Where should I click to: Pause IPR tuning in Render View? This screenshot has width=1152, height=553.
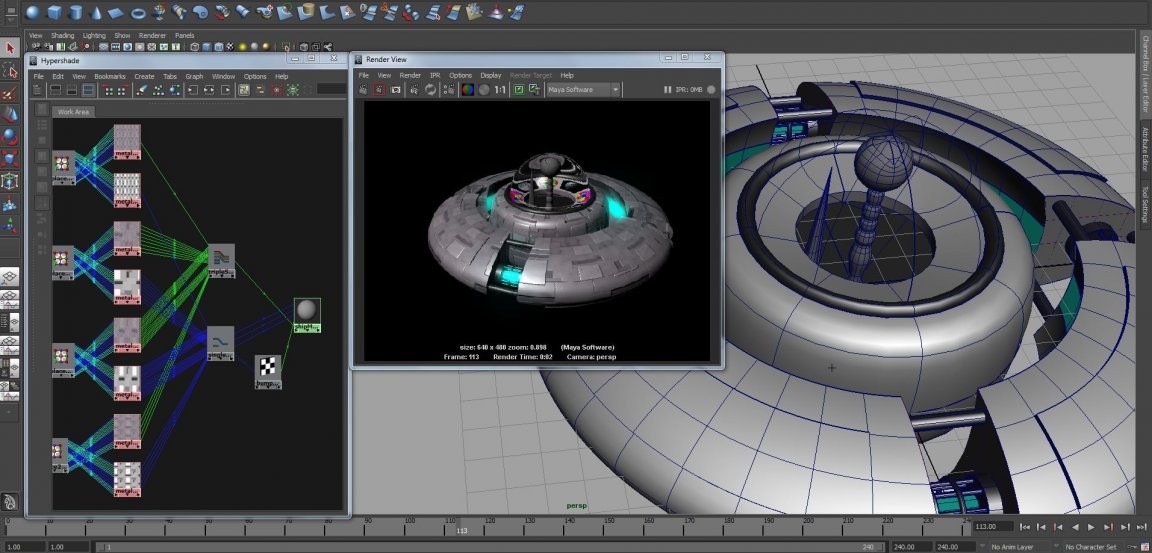point(668,90)
